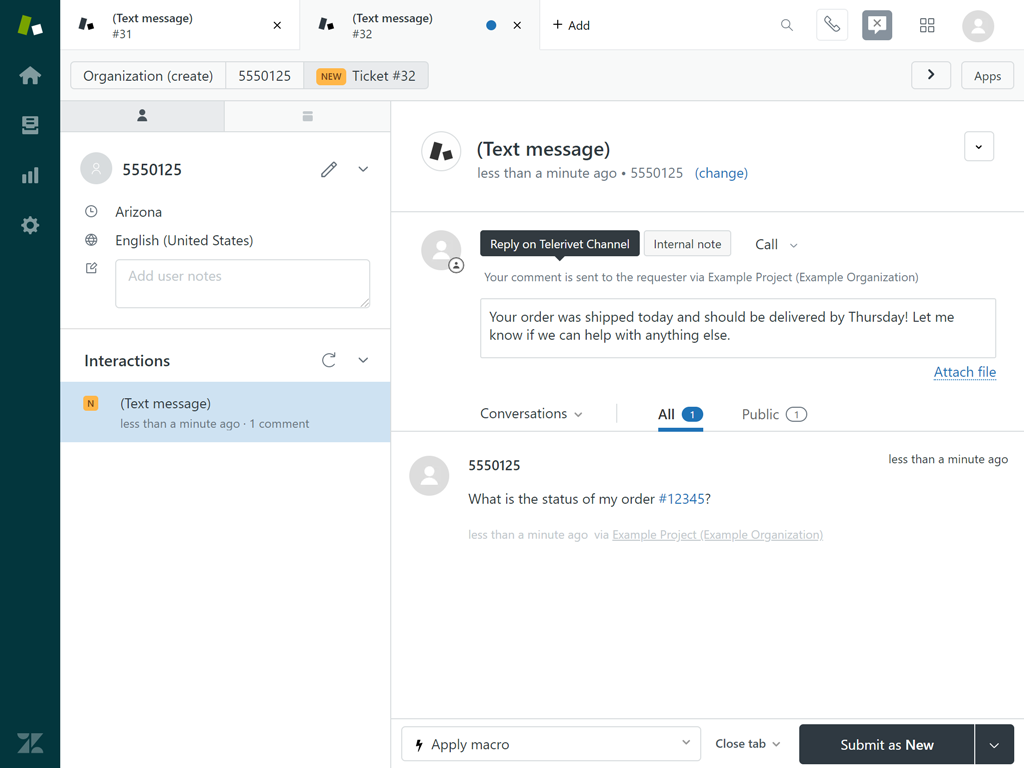Open the 5550125 user breadcrumb tab

[264, 76]
